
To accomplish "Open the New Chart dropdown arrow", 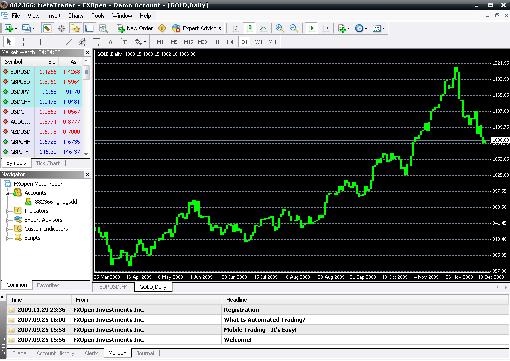I will point(16,28).
